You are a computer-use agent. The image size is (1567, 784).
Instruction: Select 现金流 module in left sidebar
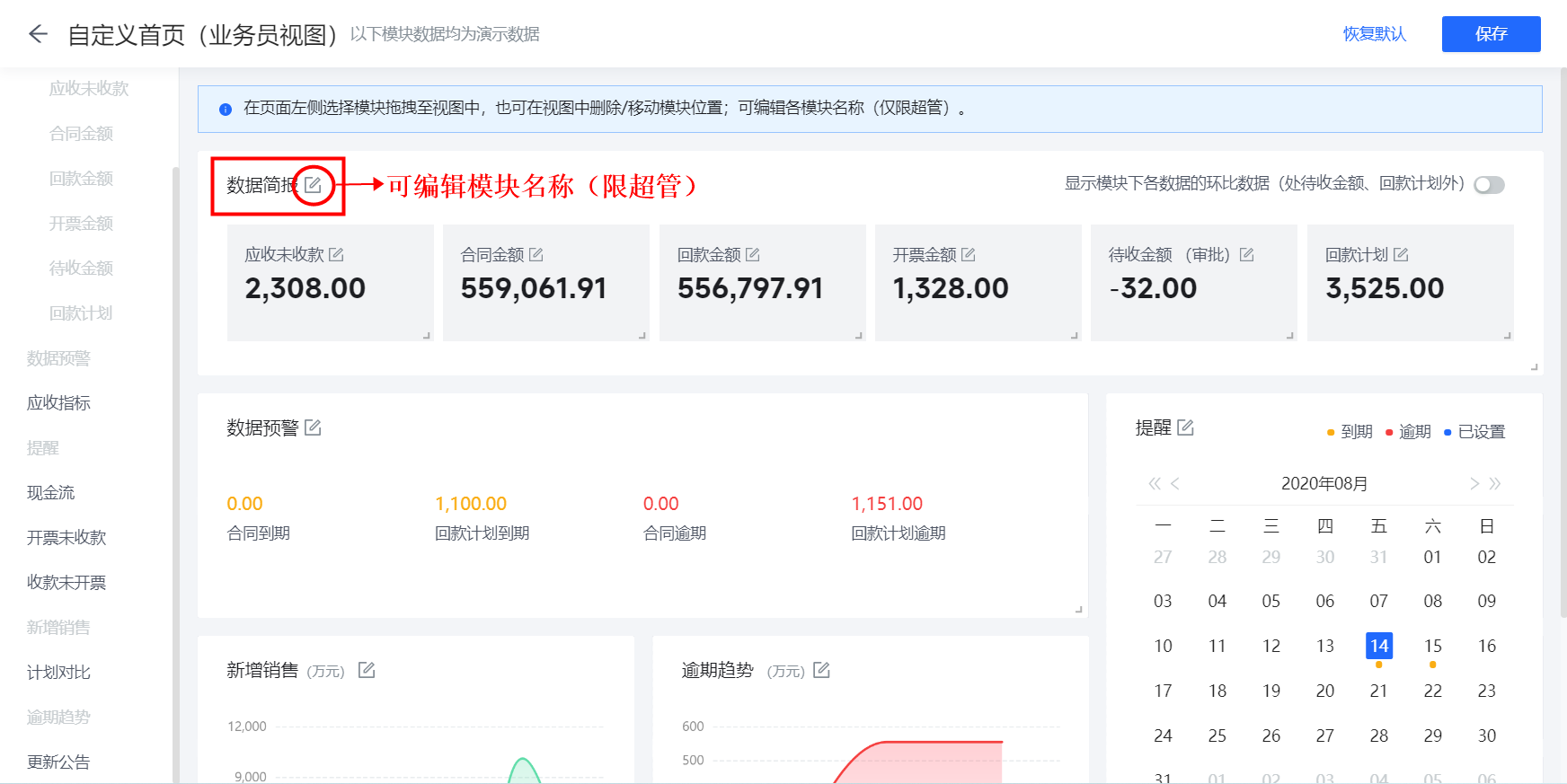pos(51,493)
